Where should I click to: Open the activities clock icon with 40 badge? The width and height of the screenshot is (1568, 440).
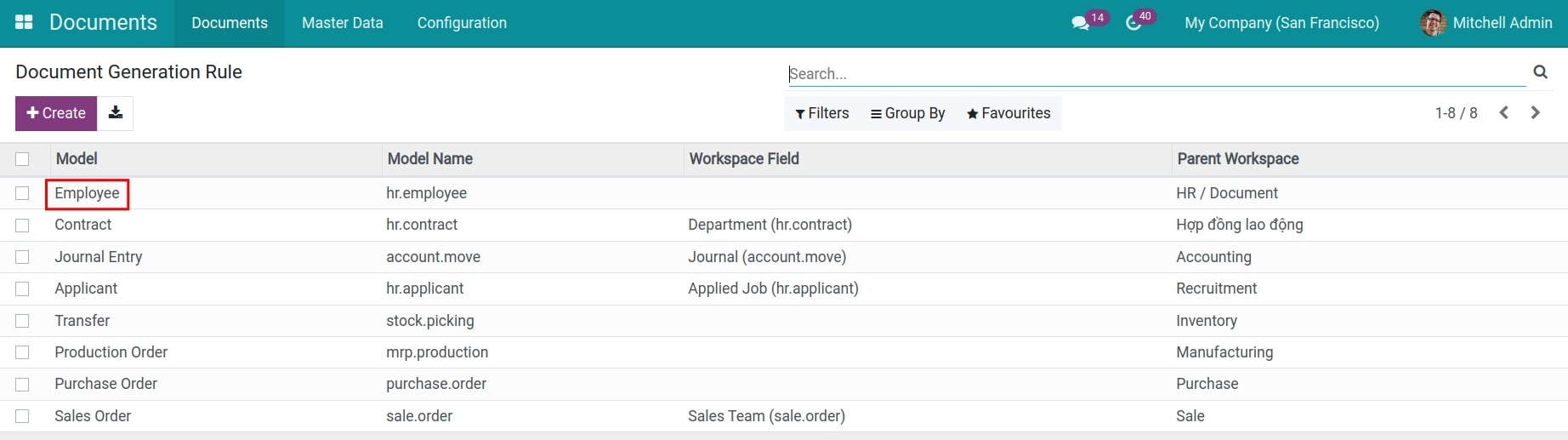[1133, 23]
